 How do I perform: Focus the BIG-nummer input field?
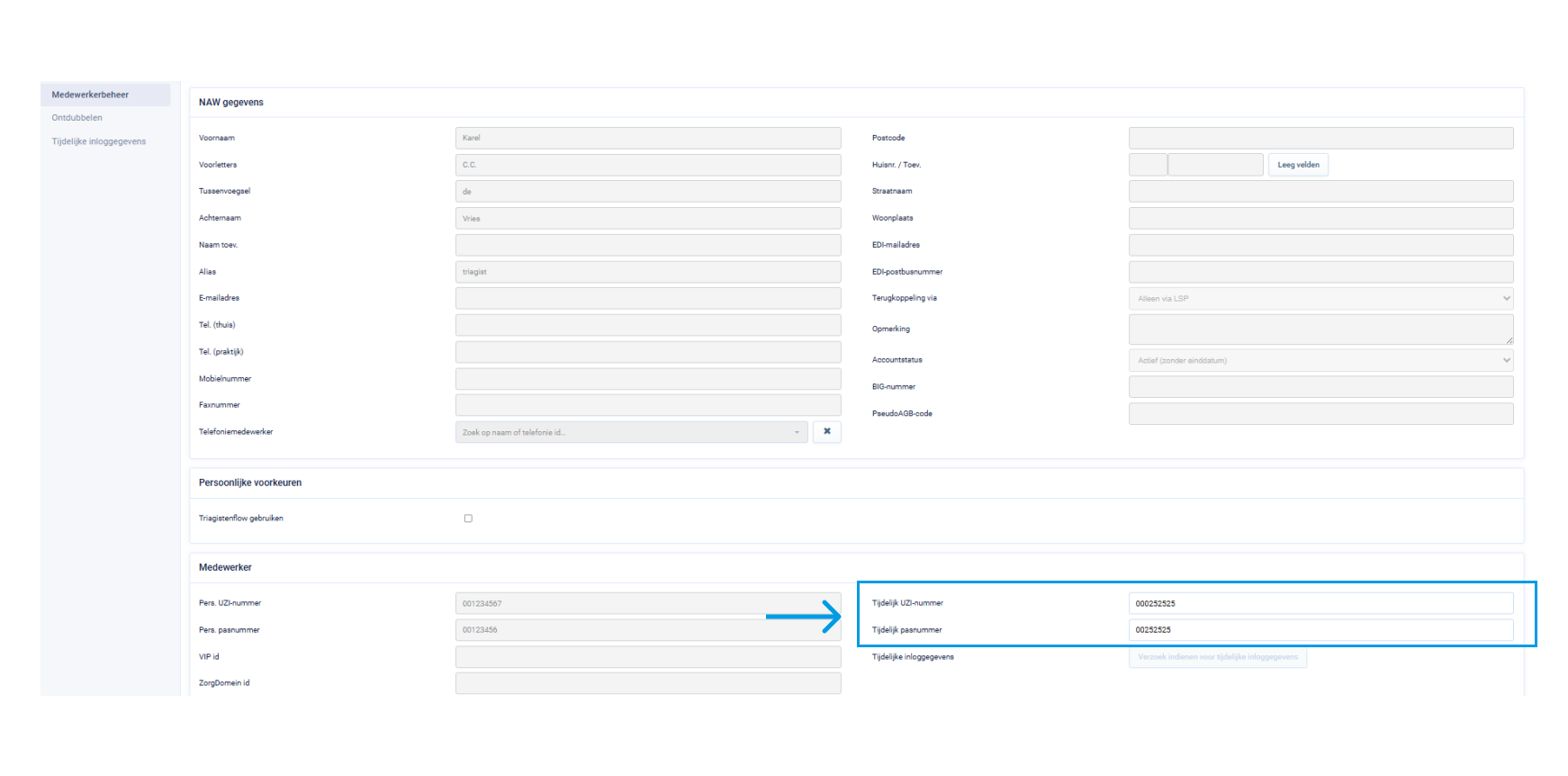coord(1320,387)
